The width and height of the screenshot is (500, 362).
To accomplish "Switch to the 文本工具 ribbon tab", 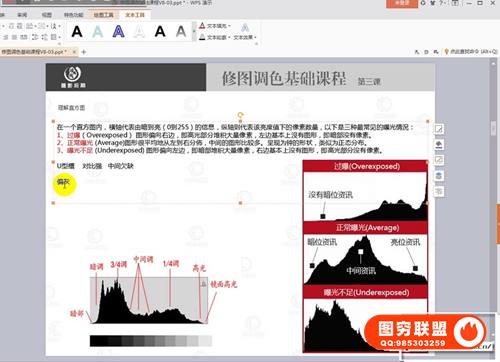I will coord(135,15).
